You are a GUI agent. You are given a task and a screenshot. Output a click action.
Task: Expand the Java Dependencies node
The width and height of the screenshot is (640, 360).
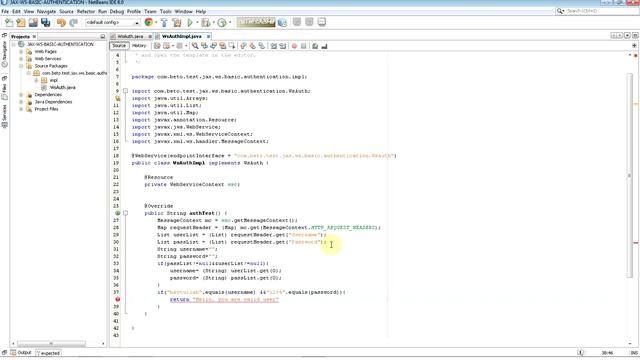point(21,102)
